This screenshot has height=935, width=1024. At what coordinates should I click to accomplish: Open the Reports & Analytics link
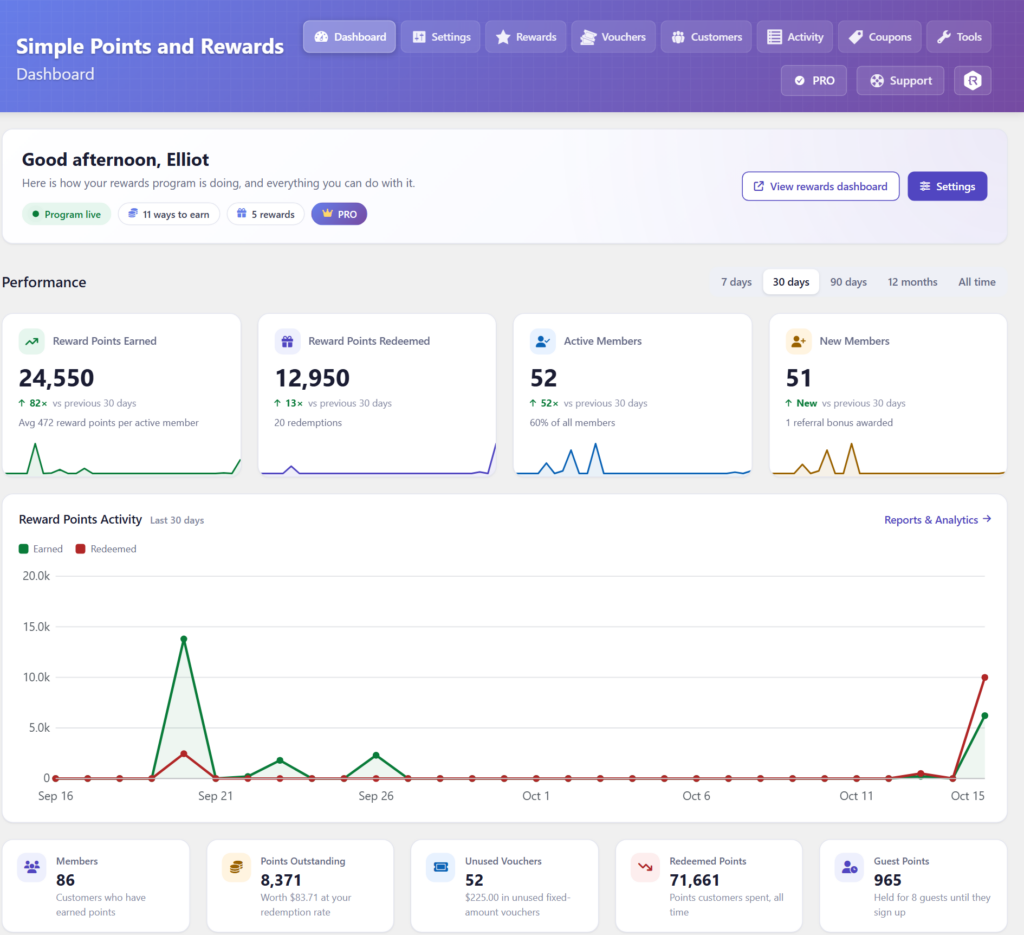tap(938, 520)
